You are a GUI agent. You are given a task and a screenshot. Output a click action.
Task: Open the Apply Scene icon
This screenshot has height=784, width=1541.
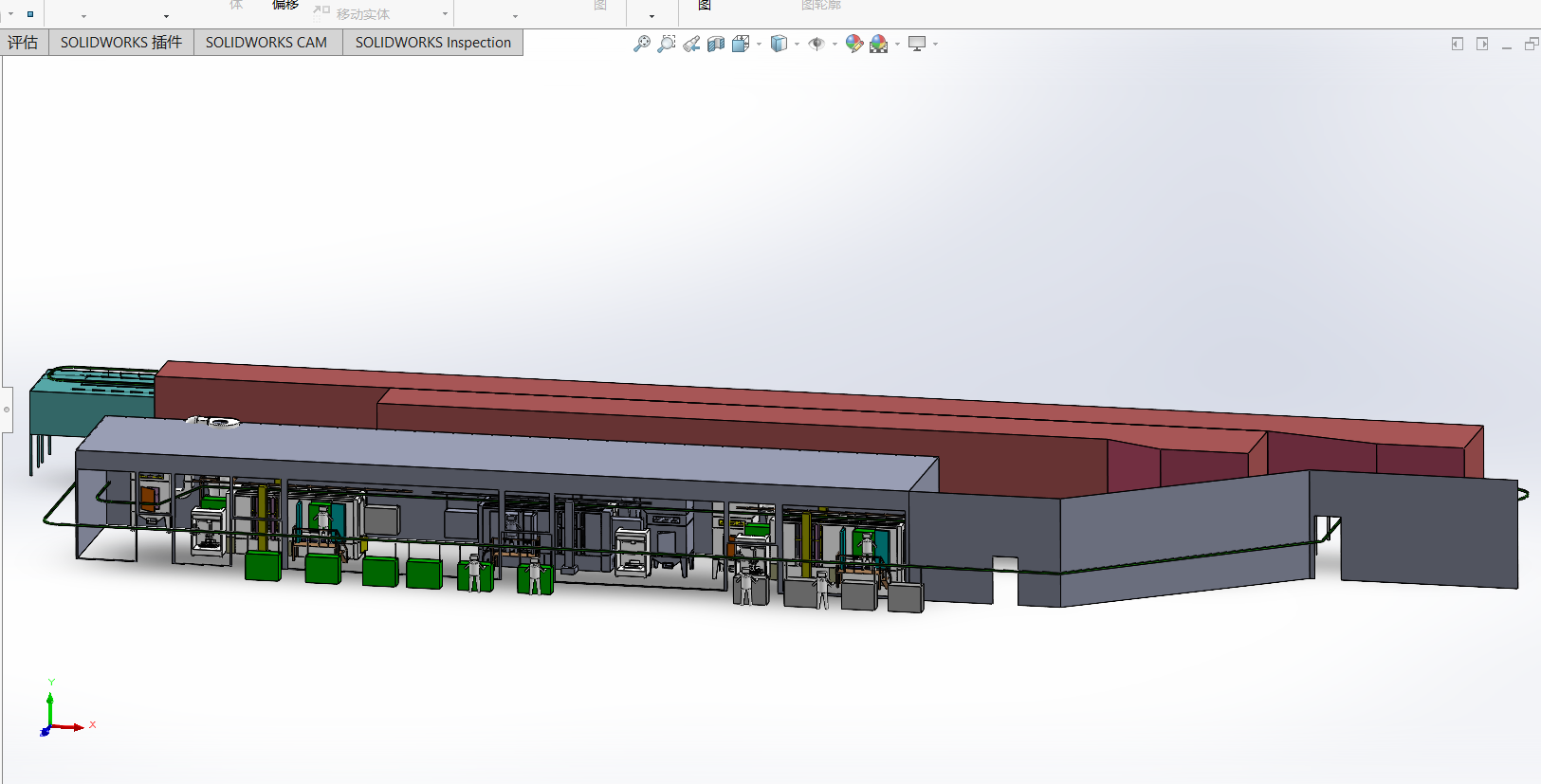[879, 44]
